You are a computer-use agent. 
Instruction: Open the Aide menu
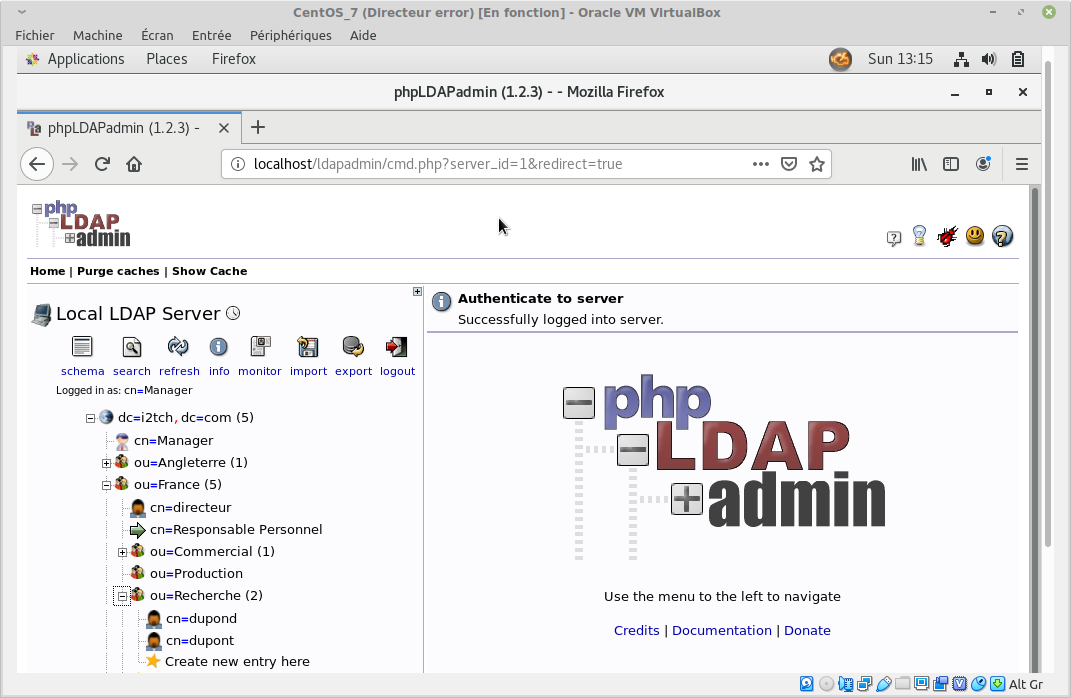point(363,36)
